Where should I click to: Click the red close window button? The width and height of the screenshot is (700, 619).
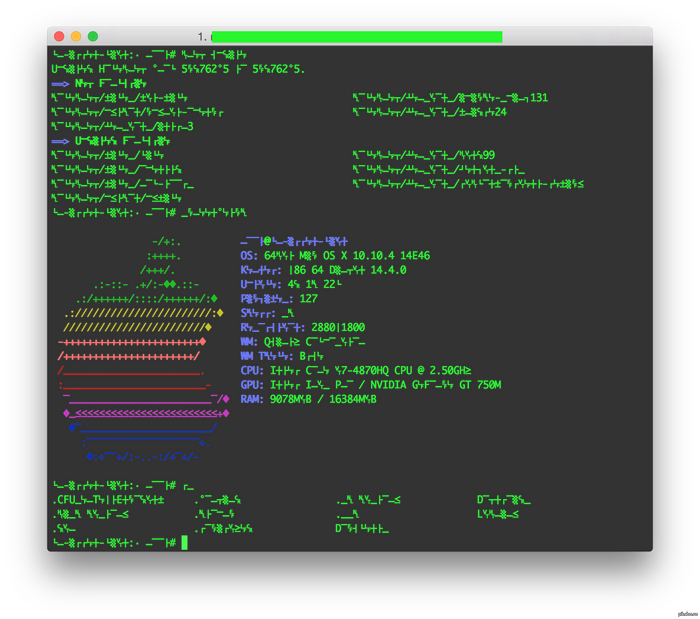59,36
